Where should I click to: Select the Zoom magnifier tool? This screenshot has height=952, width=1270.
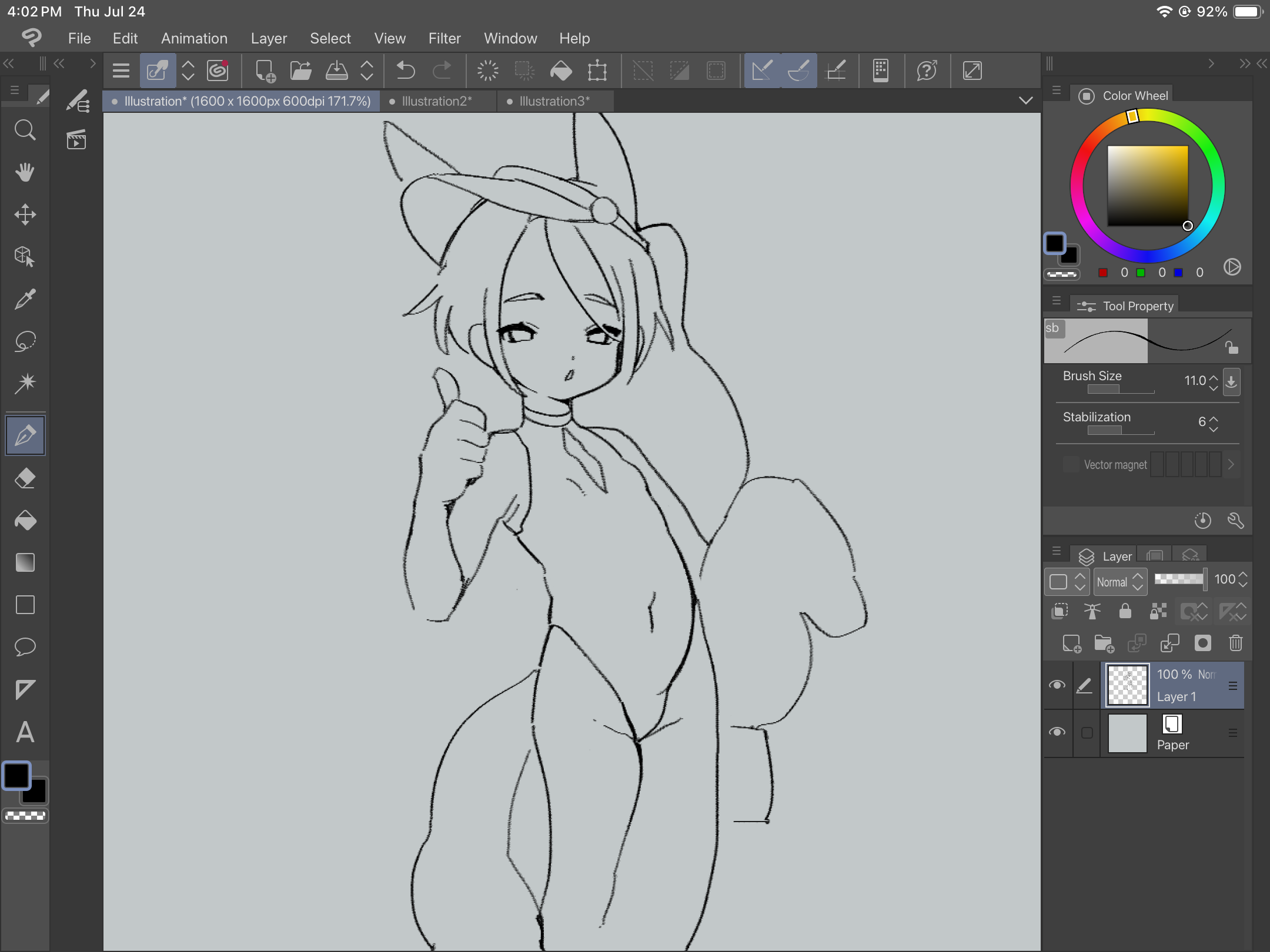[x=25, y=130]
